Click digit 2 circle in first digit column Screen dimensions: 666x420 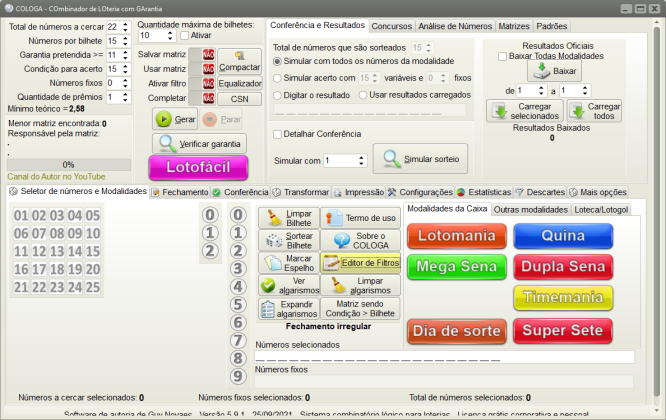tap(210, 251)
